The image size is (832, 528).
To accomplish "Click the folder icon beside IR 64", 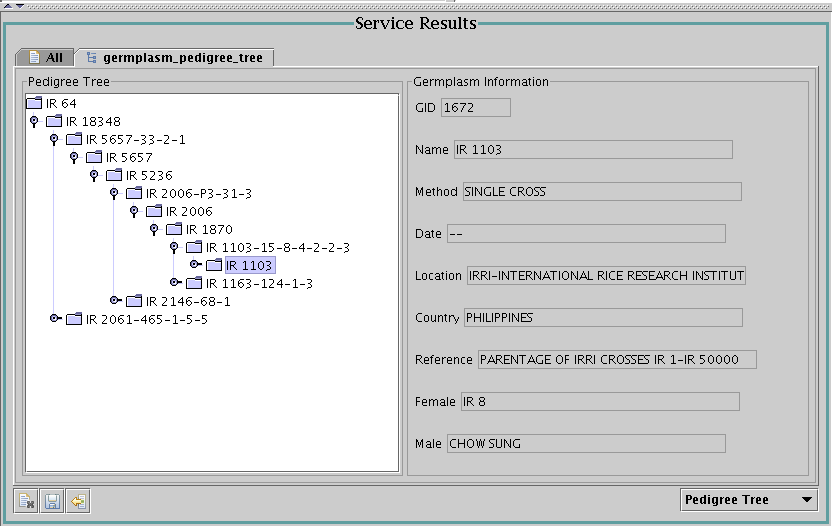I will (34, 103).
